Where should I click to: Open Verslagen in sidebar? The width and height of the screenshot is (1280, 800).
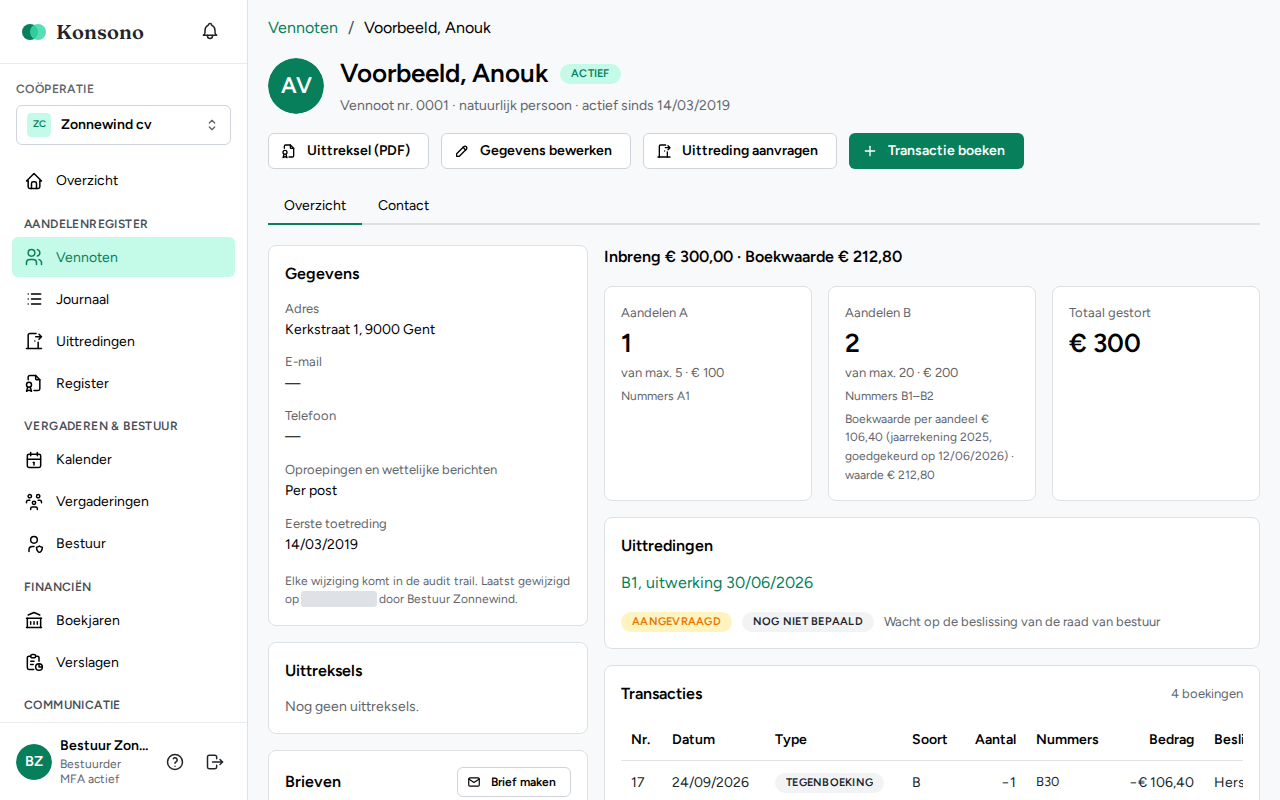[x=123, y=663]
